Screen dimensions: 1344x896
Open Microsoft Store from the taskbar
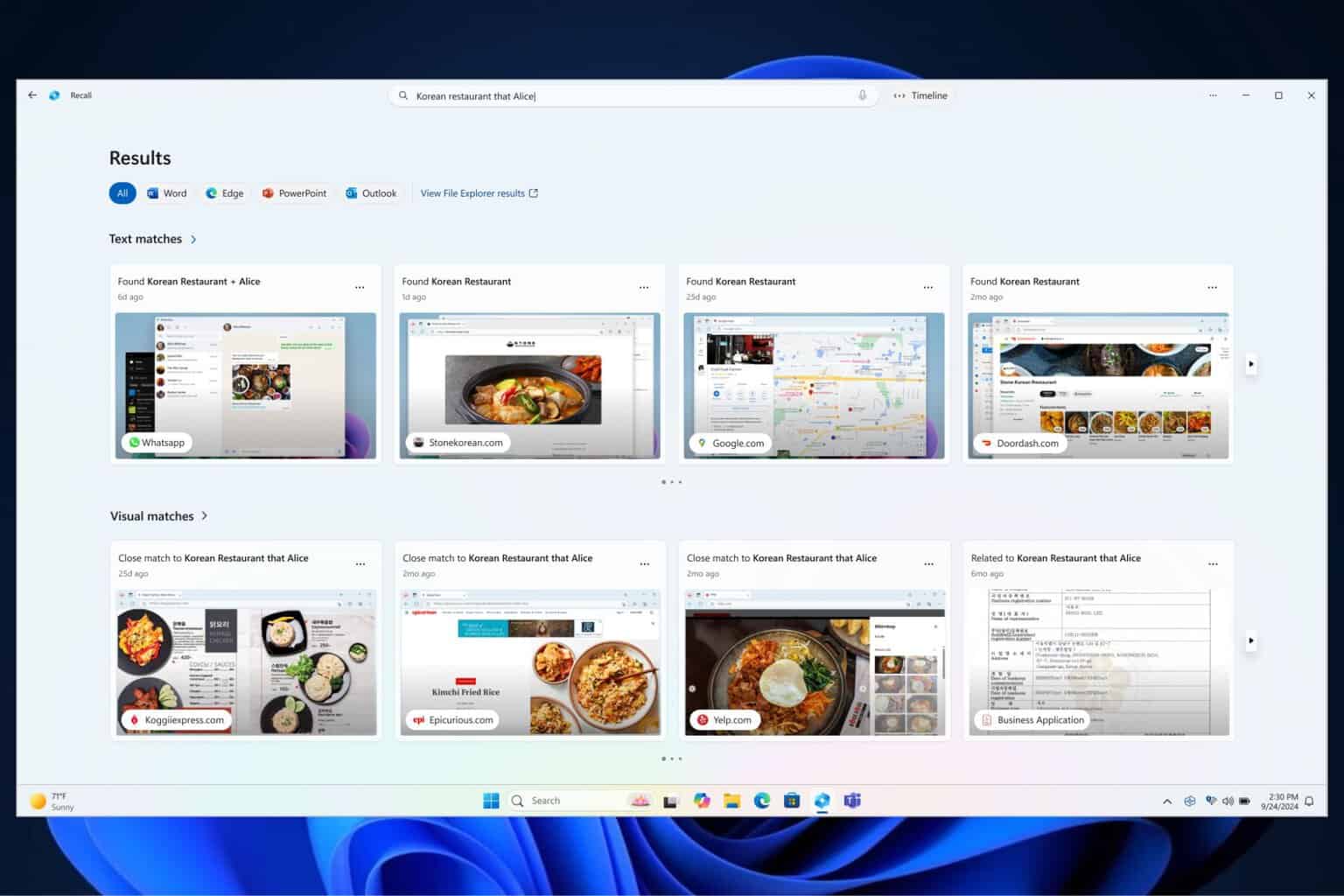[792, 801]
